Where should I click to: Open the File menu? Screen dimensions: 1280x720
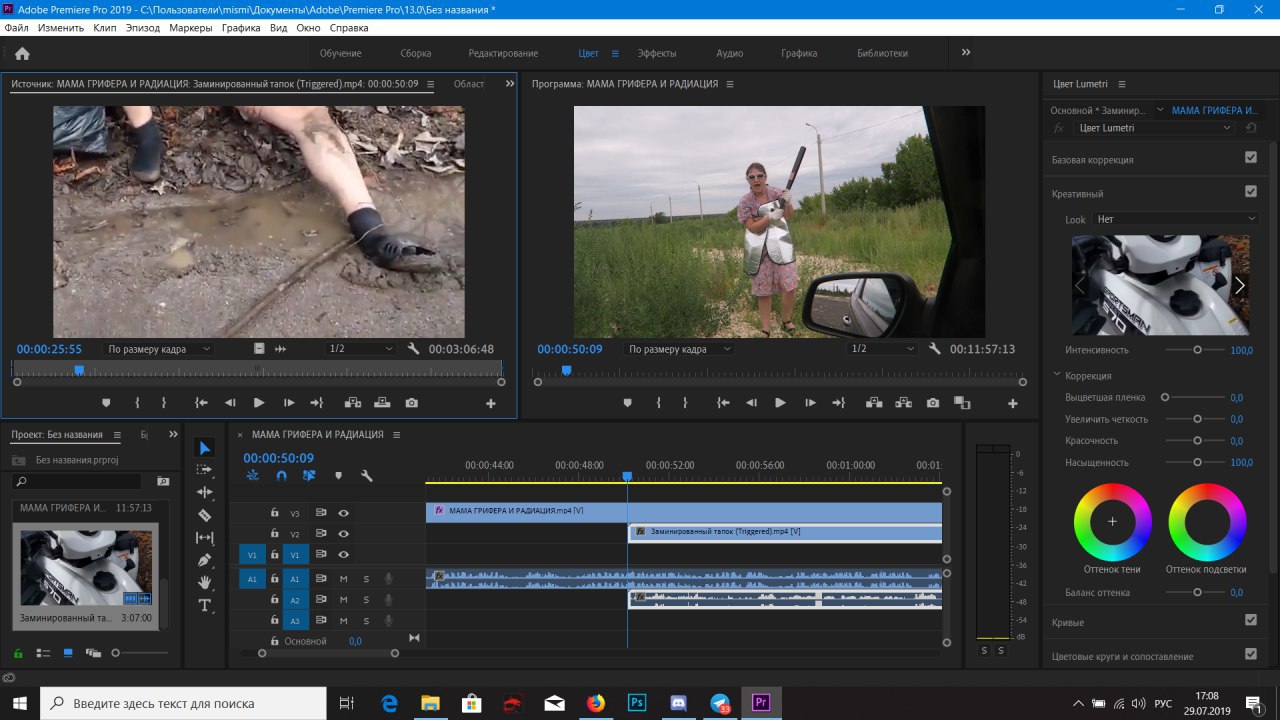tap(16, 28)
